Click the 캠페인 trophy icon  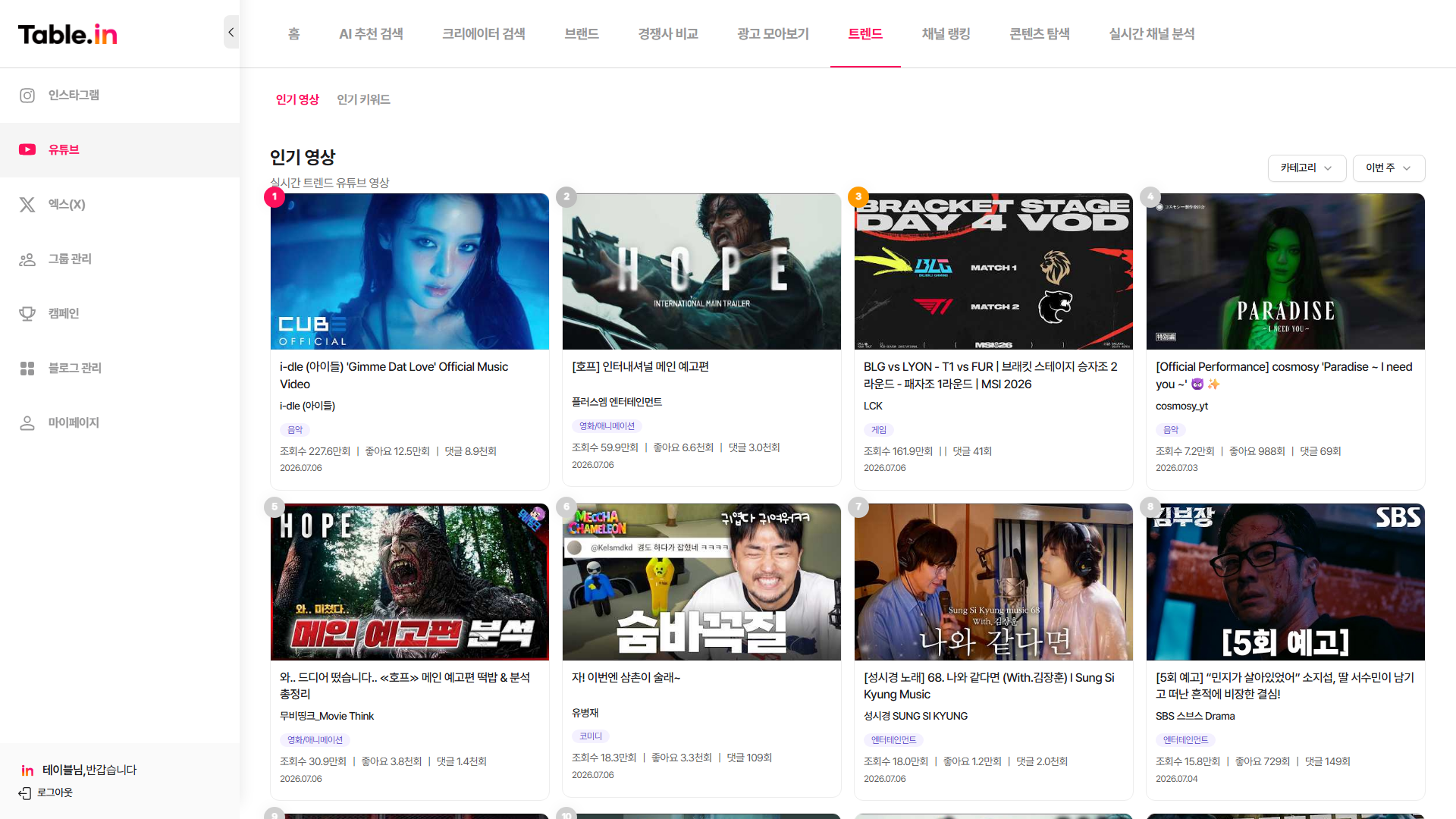(x=27, y=314)
